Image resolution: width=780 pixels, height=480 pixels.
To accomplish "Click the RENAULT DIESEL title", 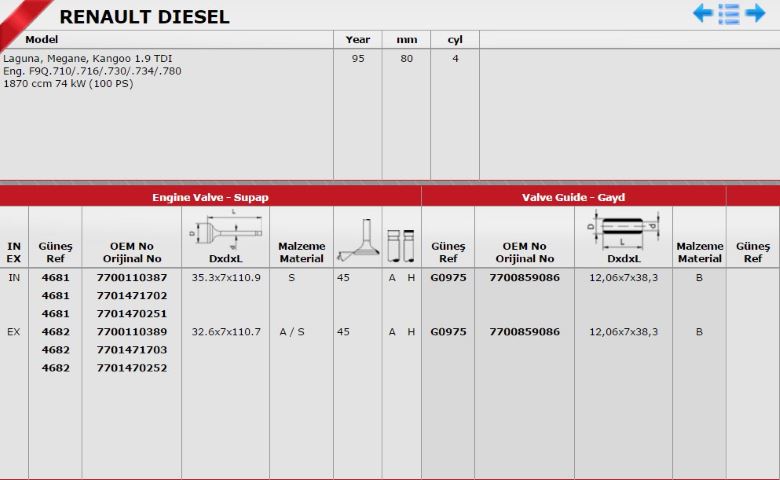I will [144, 17].
